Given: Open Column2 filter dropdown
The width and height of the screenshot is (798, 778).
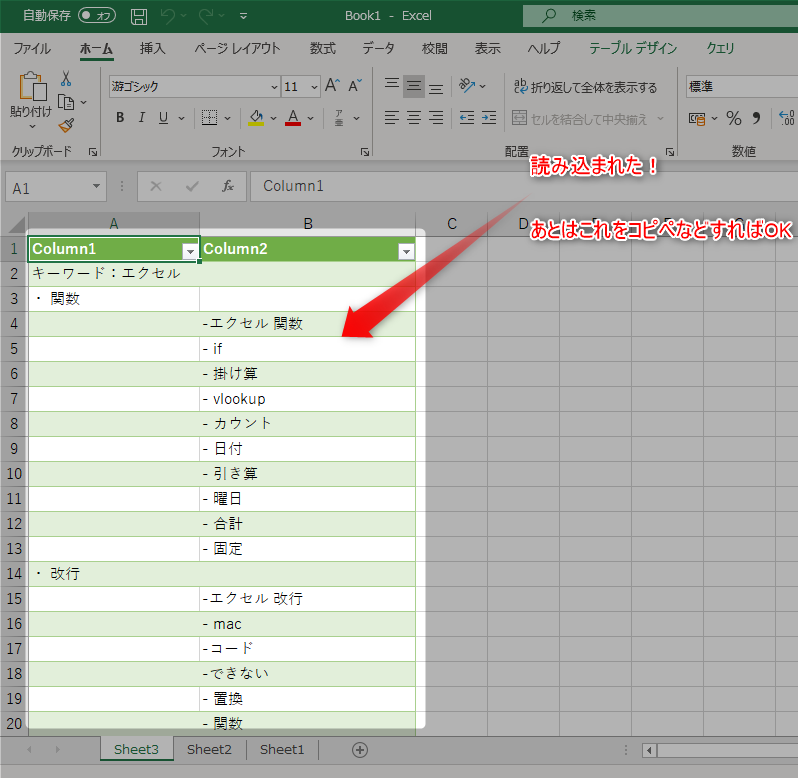Looking at the screenshot, I should point(406,251).
